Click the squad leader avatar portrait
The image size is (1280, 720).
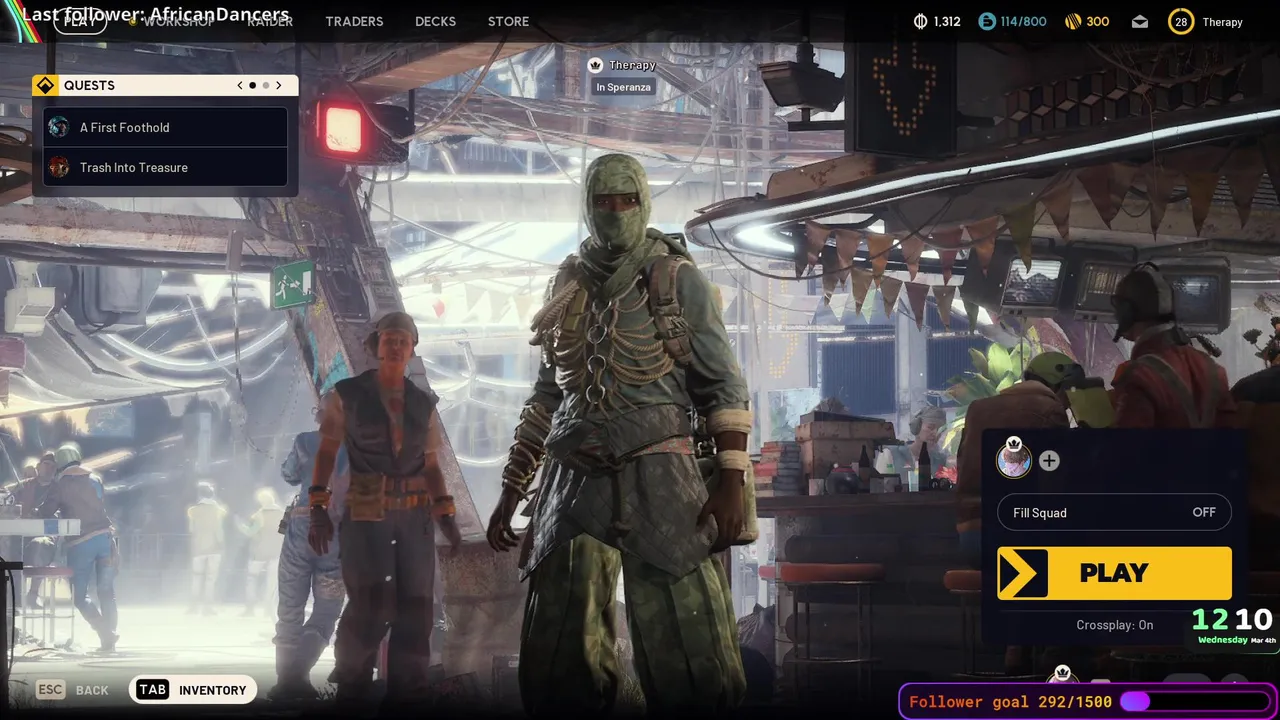coord(1014,460)
